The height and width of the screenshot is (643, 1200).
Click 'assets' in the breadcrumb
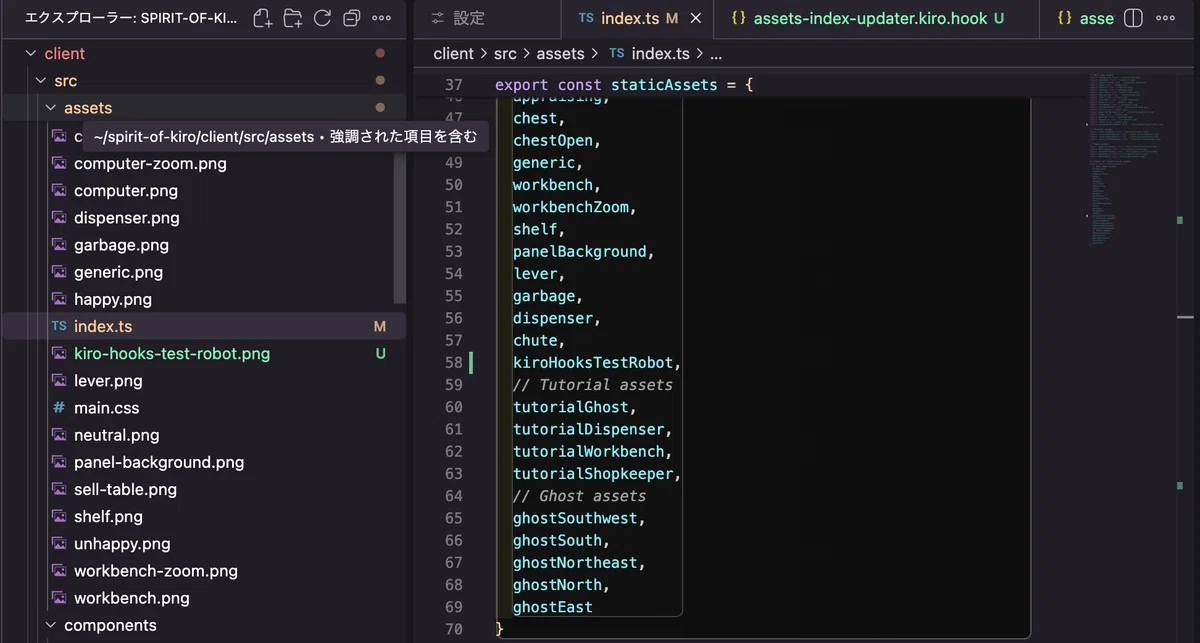click(x=560, y=54)
